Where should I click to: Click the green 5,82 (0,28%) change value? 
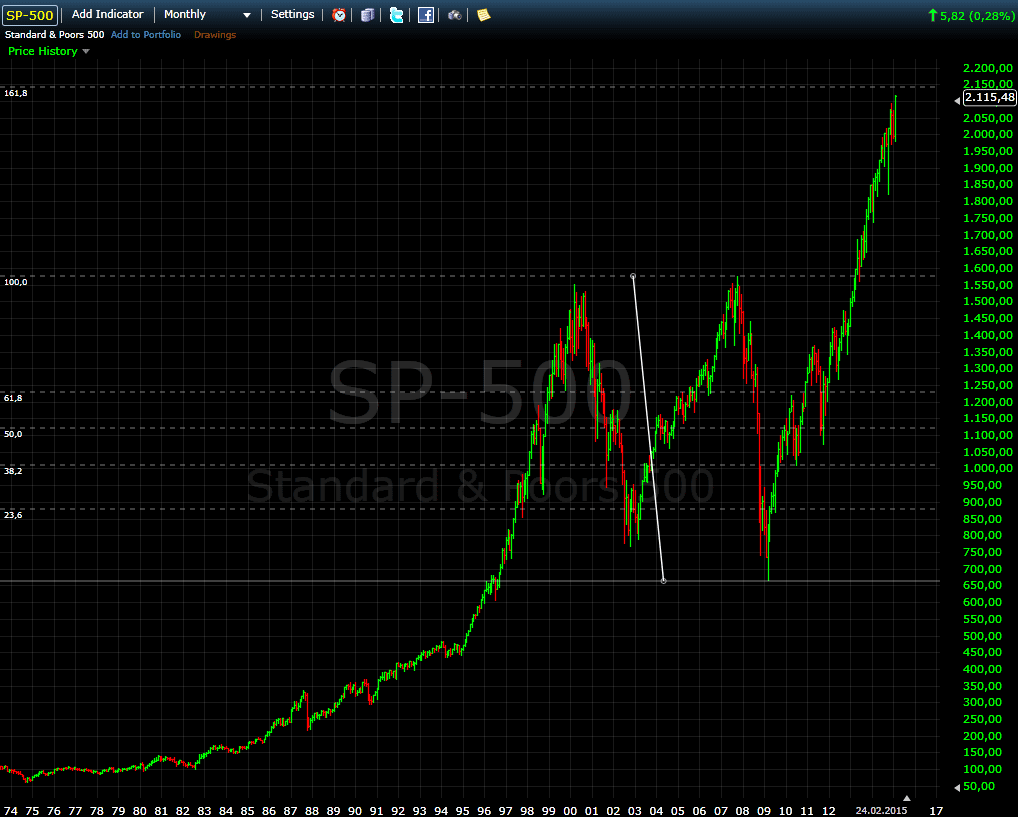976,16
